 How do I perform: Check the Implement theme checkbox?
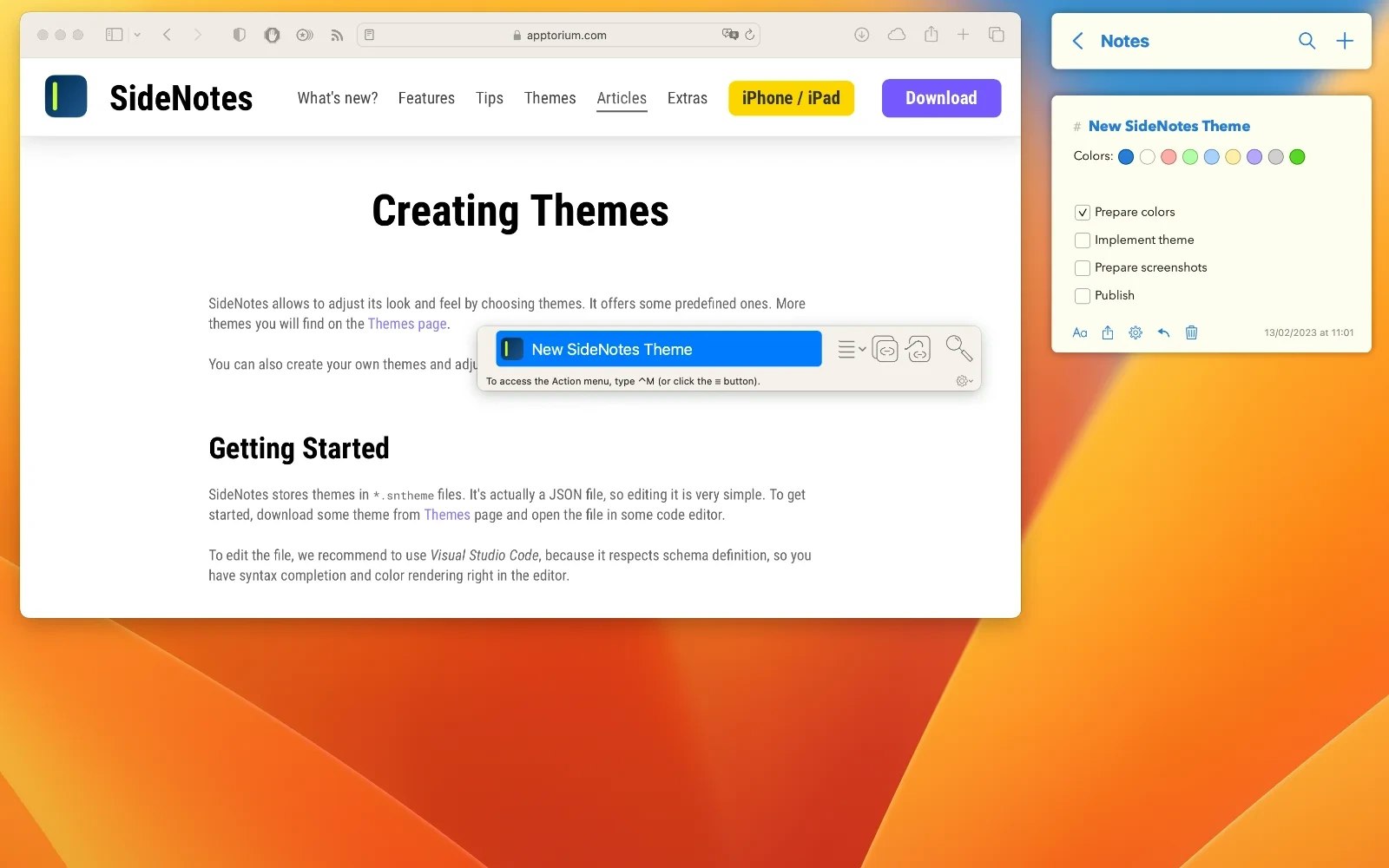[1083, 240]
